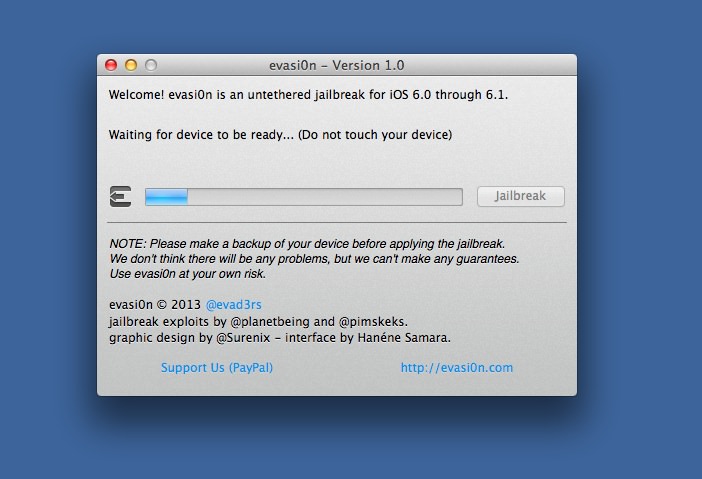The height and width of the screenshot is (479, 702).
Task: Open the @evad3rs link
Action: [x=233, y=305]
